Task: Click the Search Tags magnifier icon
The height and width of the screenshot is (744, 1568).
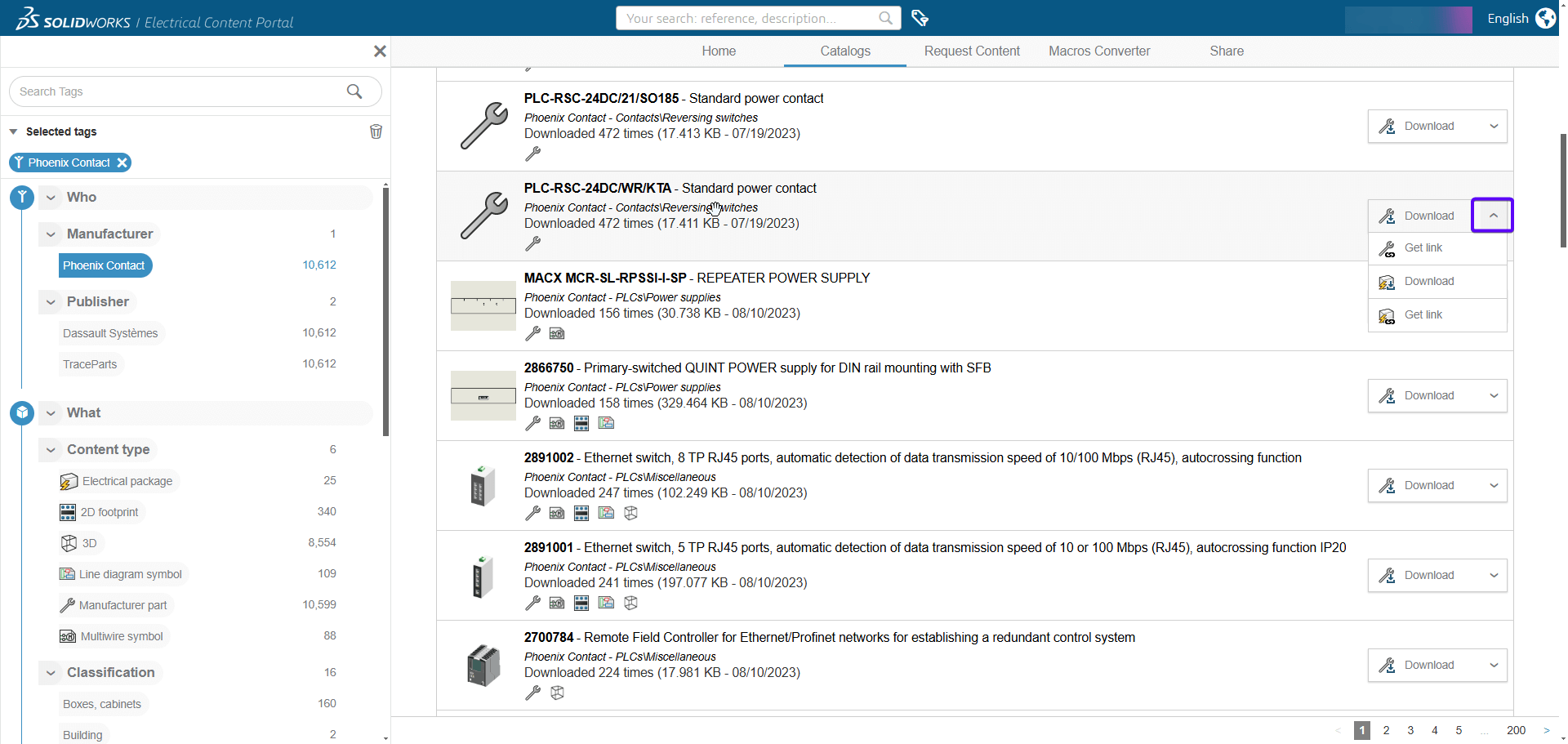Action: 354,91
